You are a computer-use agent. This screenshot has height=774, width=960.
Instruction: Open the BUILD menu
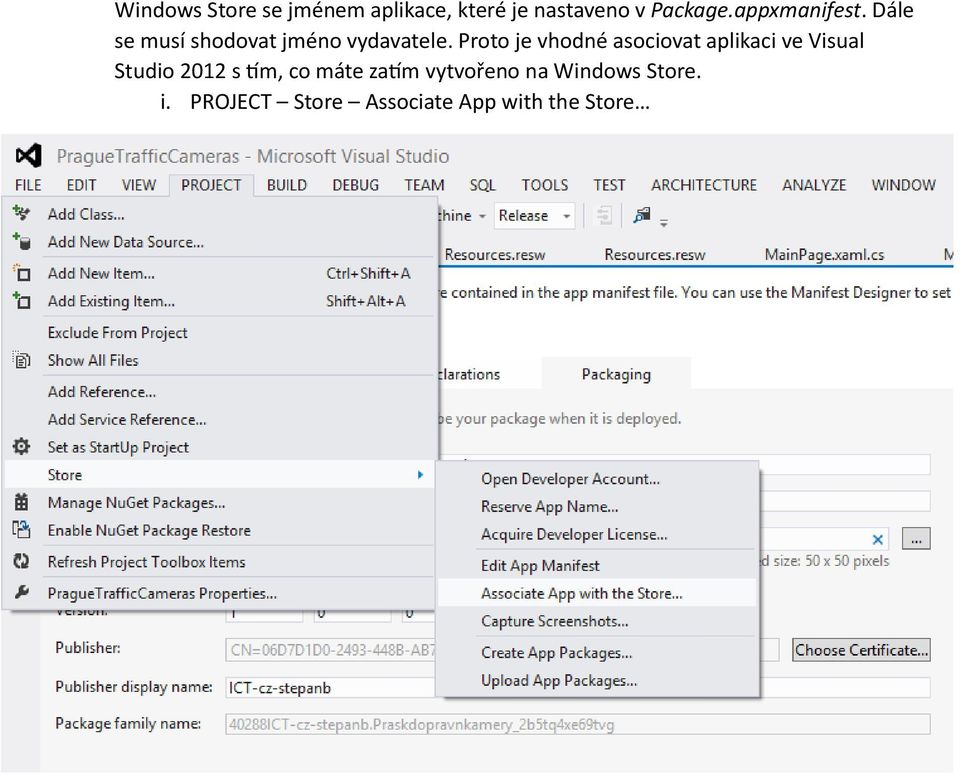tap(287, 185)
